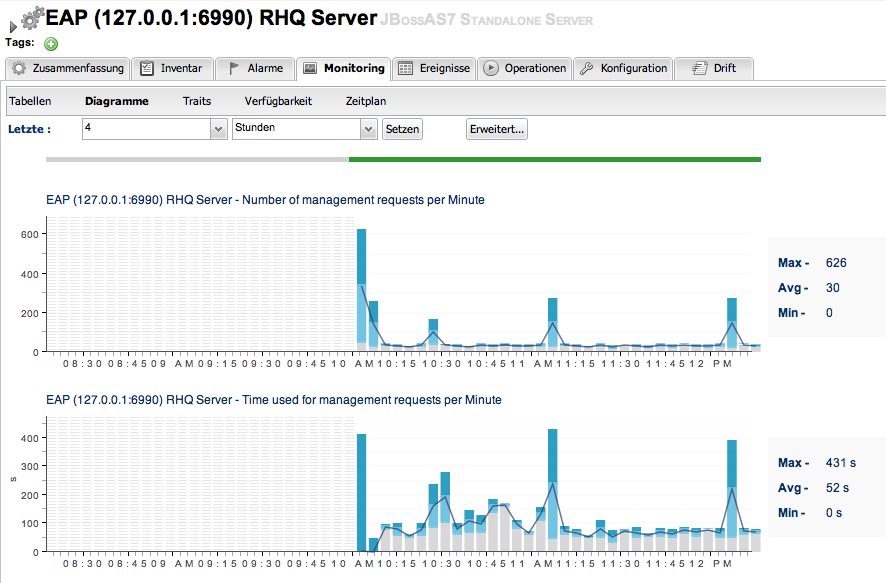Screen dimensions: 886x583
Task: Open the Verfügbarkeit subtab
Action: click(x=278, y=101)
